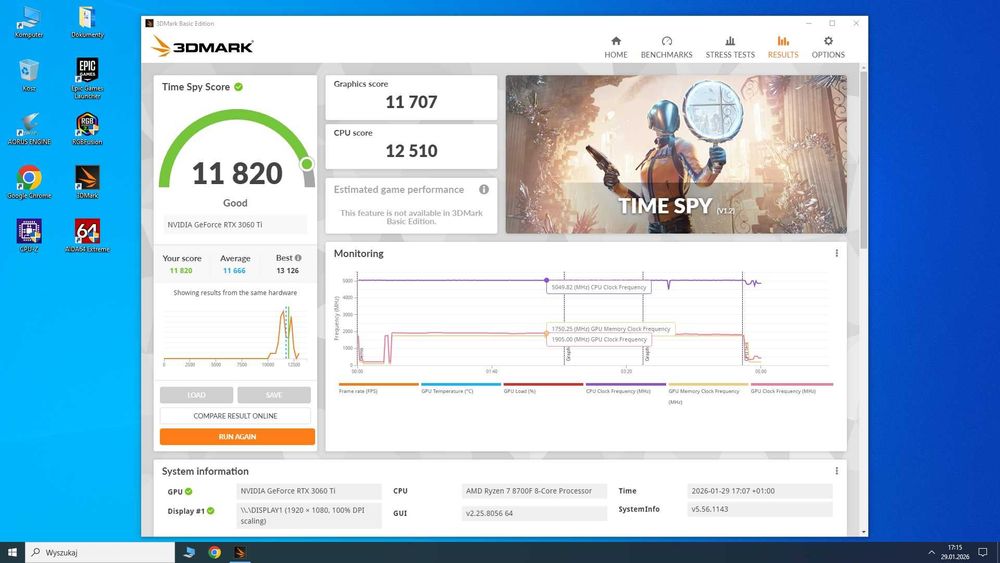The height and width of the screenshot is (563, 1000).
Task: Click the taskbar clock showing 17:15
Action: 955,552
